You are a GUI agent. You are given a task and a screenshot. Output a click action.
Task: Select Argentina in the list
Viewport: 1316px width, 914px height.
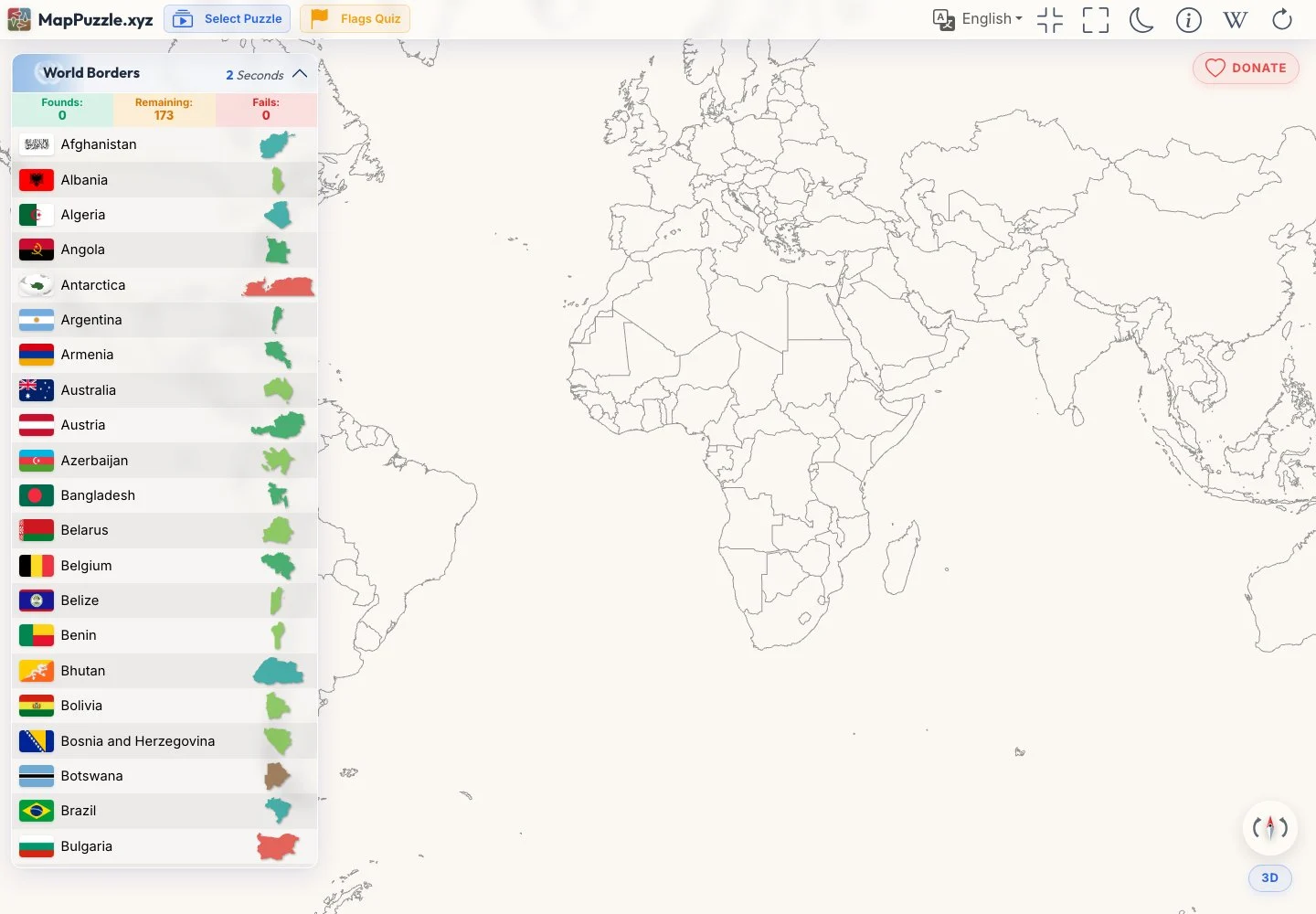[x=164, y=320]
